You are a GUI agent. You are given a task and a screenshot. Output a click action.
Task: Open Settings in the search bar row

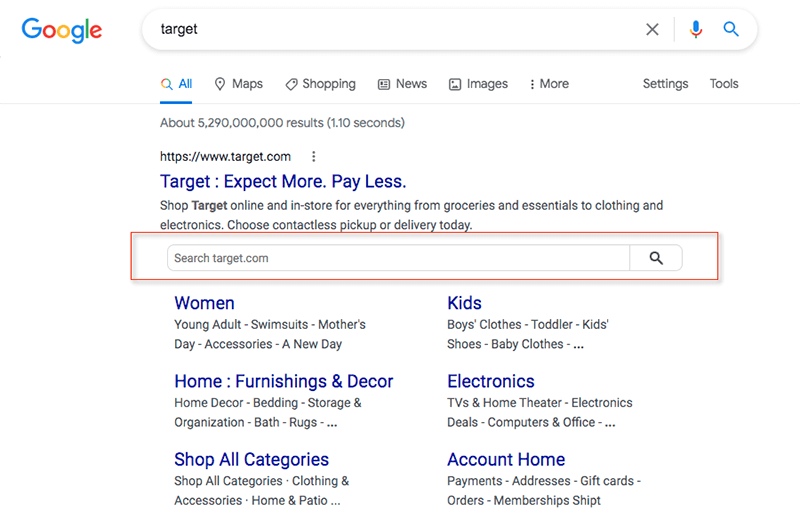coord(665,84)
